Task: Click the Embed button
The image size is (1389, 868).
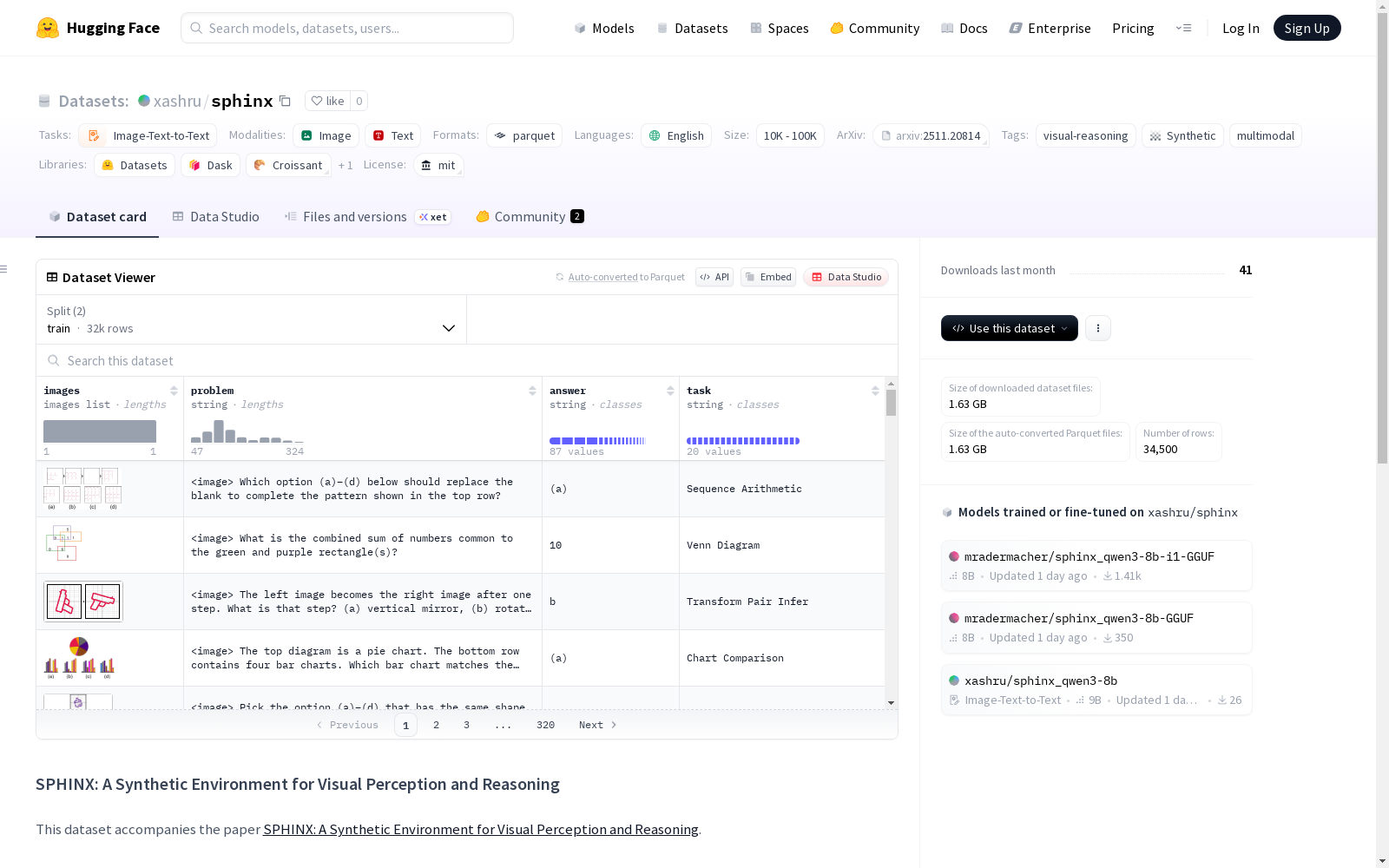Action: (768, 277)
